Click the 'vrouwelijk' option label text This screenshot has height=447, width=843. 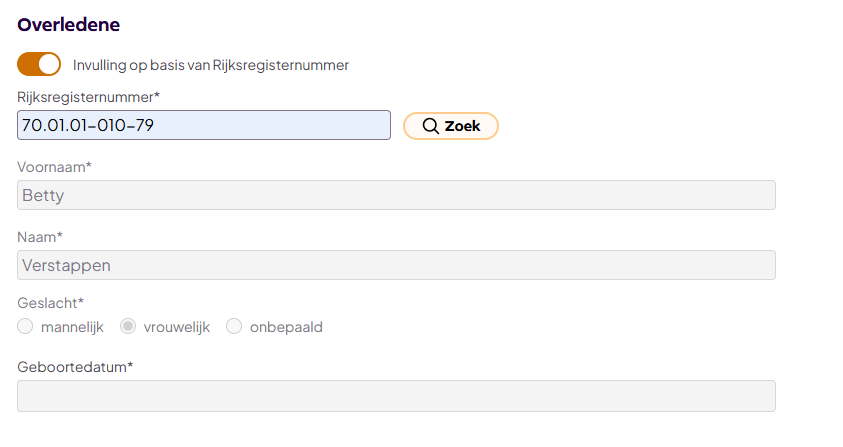tap(177, 327)
